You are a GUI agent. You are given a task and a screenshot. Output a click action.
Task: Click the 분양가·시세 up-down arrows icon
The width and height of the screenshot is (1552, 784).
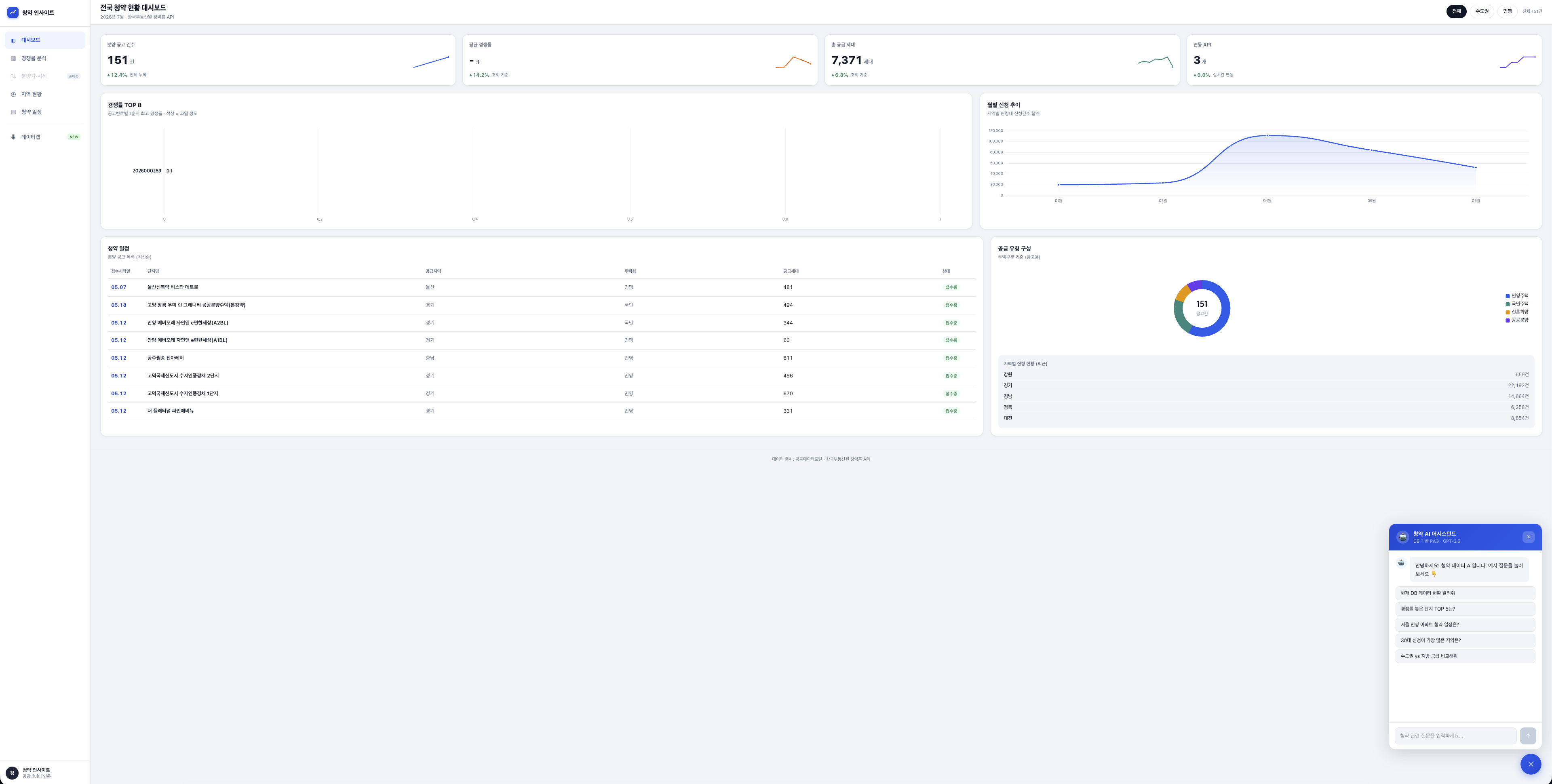click(x=13, y=76)
